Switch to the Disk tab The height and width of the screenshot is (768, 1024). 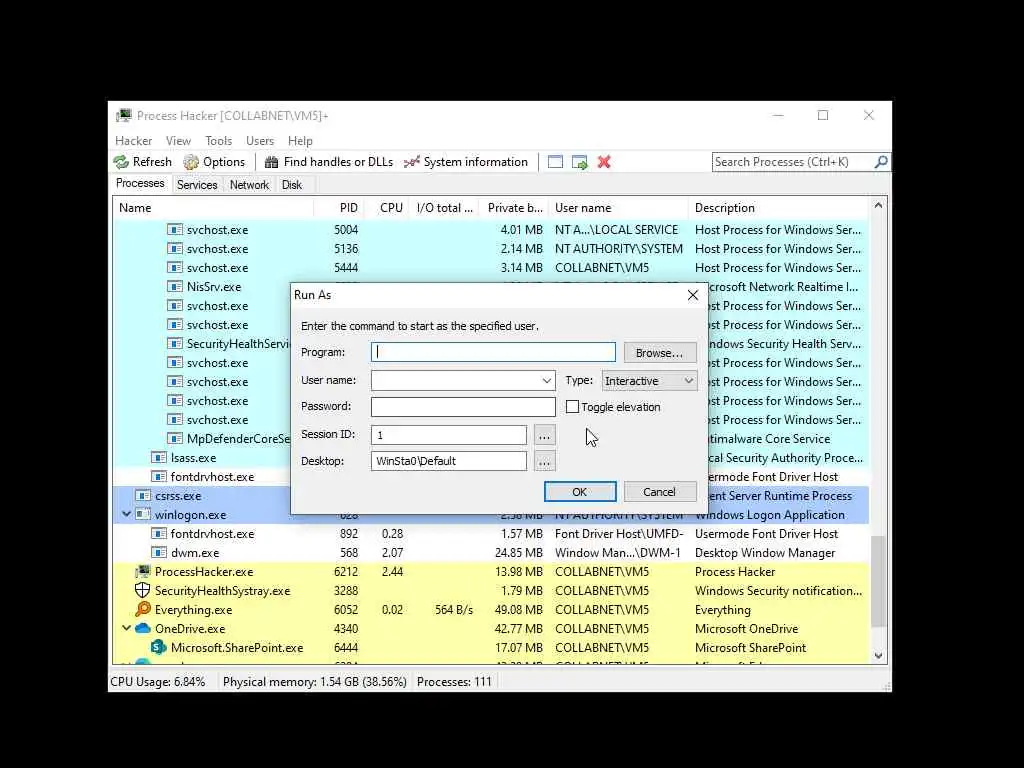tap(292, 185)
